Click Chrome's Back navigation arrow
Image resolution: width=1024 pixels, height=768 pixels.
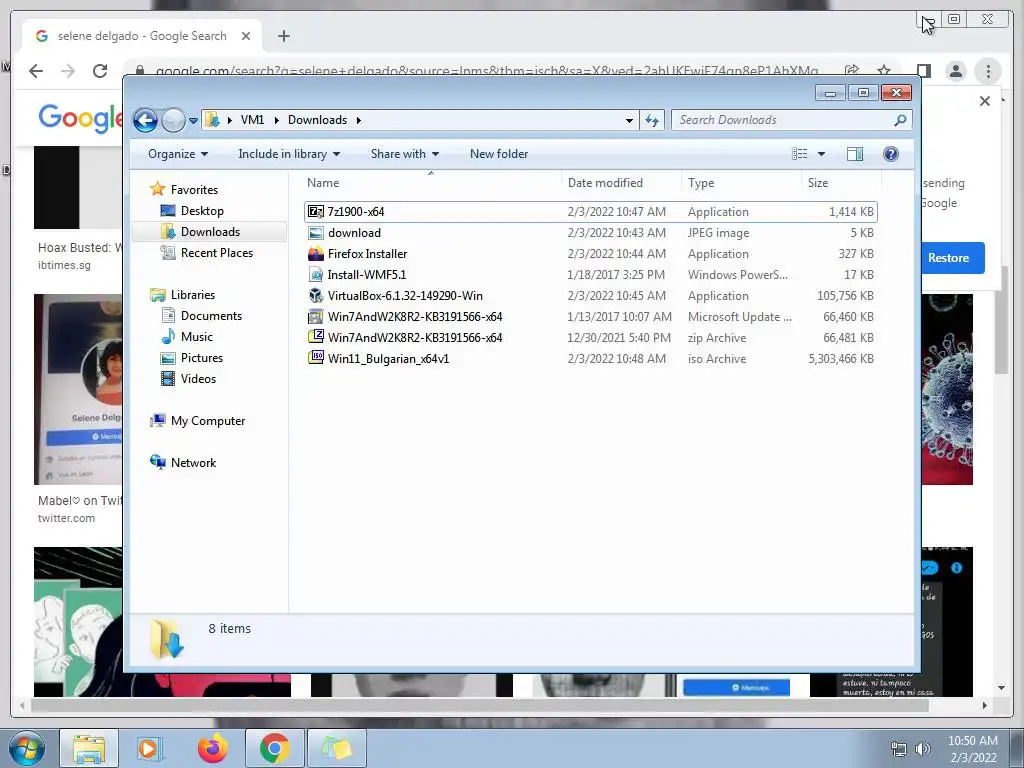pyautogui.click(x=36, y=71)
